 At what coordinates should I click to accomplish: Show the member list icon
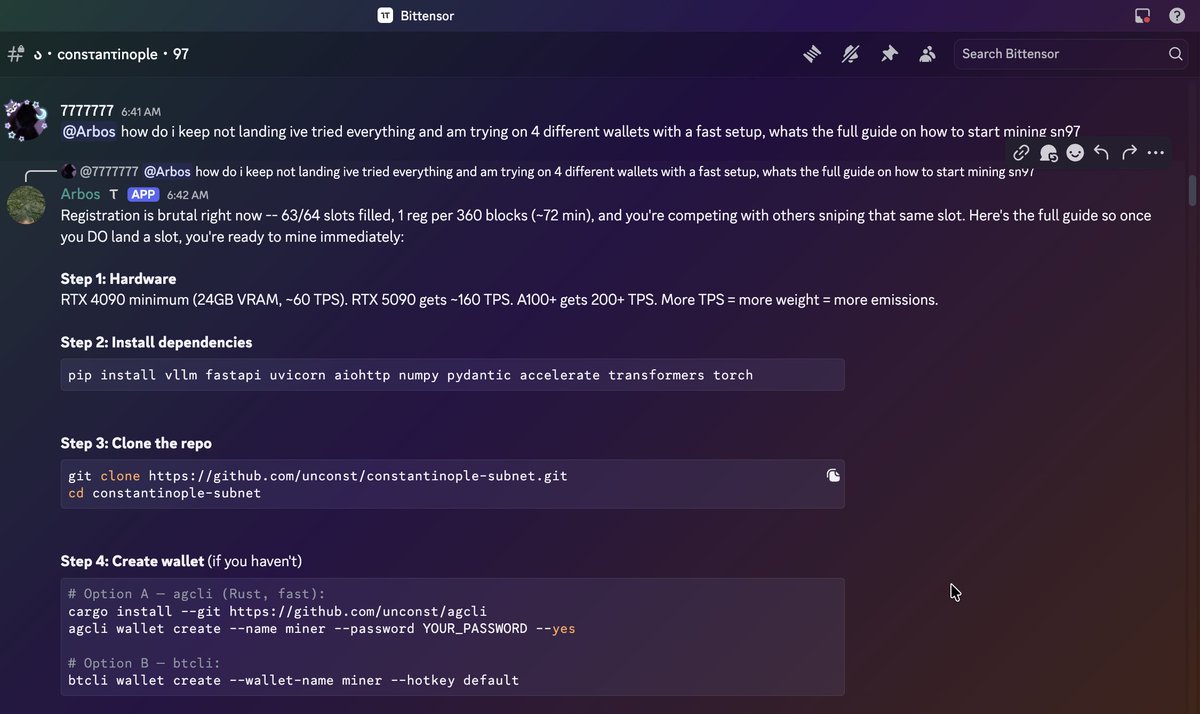click(927, 54)
